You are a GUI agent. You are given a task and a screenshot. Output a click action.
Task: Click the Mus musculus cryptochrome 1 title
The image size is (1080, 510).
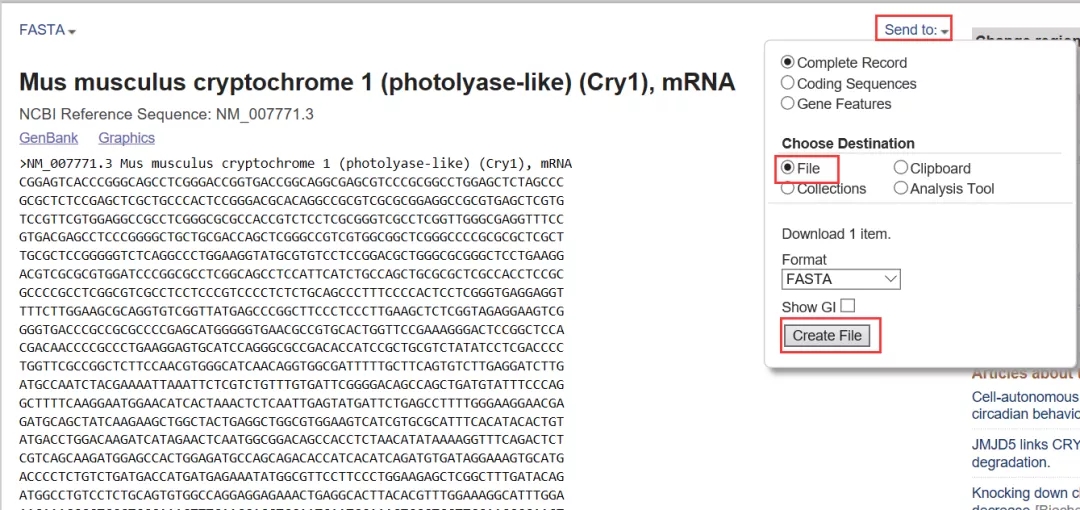click(x=377, y=83)
